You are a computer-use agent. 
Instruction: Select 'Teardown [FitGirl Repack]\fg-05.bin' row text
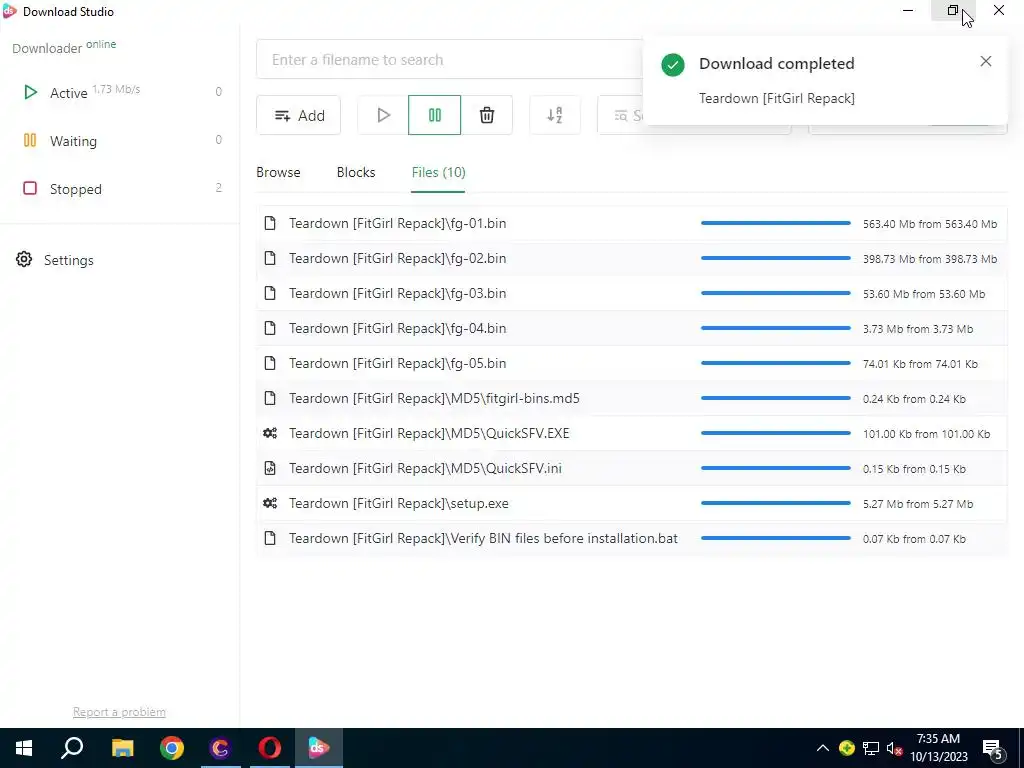(397, 363)
